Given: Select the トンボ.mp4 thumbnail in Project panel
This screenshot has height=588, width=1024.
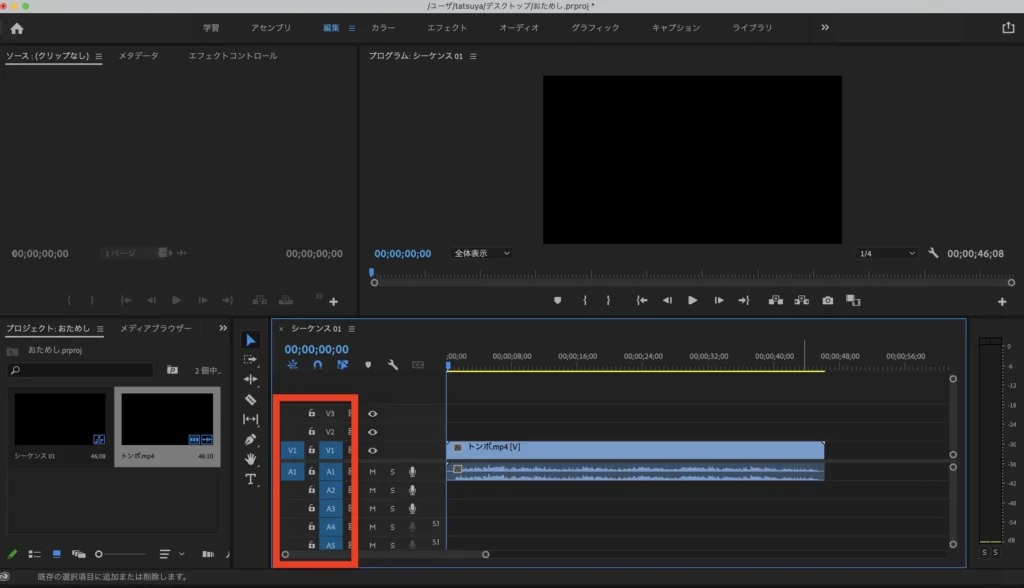Looking at the screenshot, I should 167,419.
